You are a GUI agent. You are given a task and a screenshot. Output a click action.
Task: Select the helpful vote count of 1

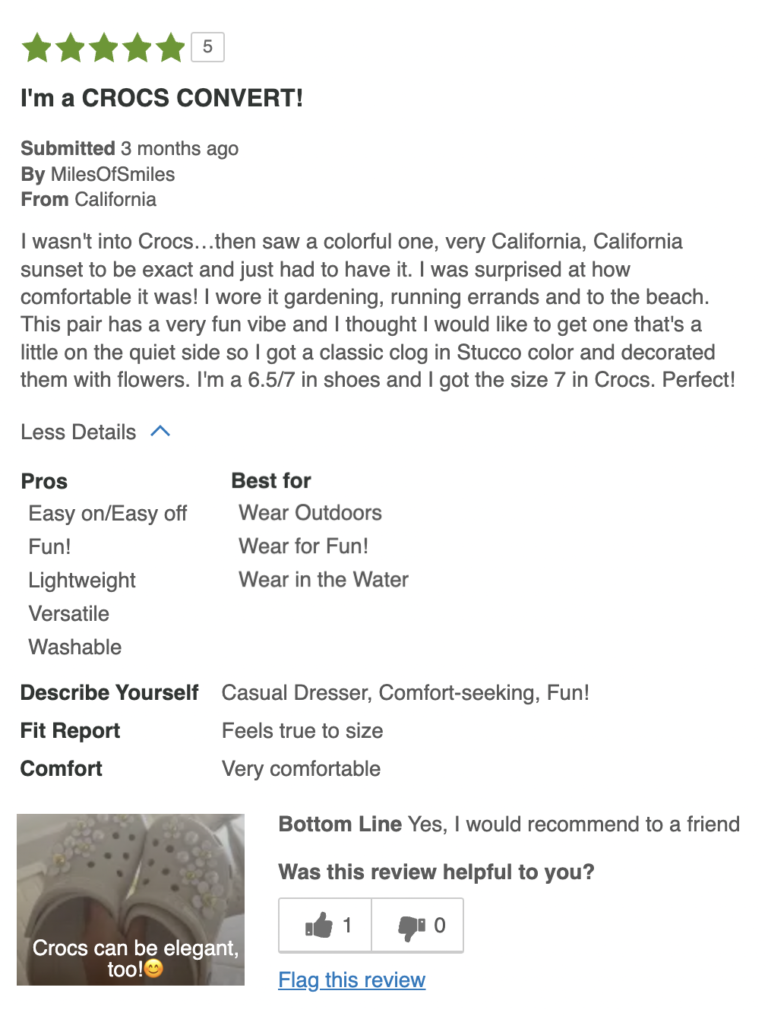(x=347, y=926)
